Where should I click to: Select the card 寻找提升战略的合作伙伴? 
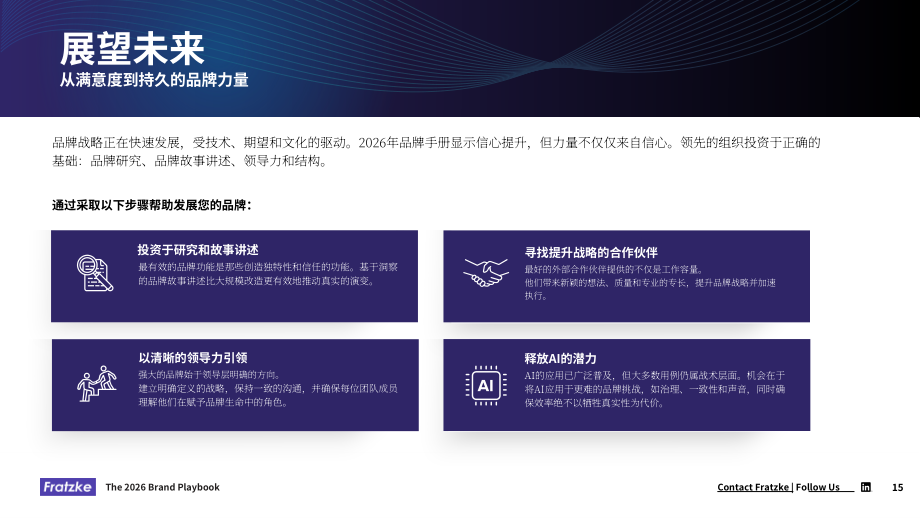[x=627, y=276]
